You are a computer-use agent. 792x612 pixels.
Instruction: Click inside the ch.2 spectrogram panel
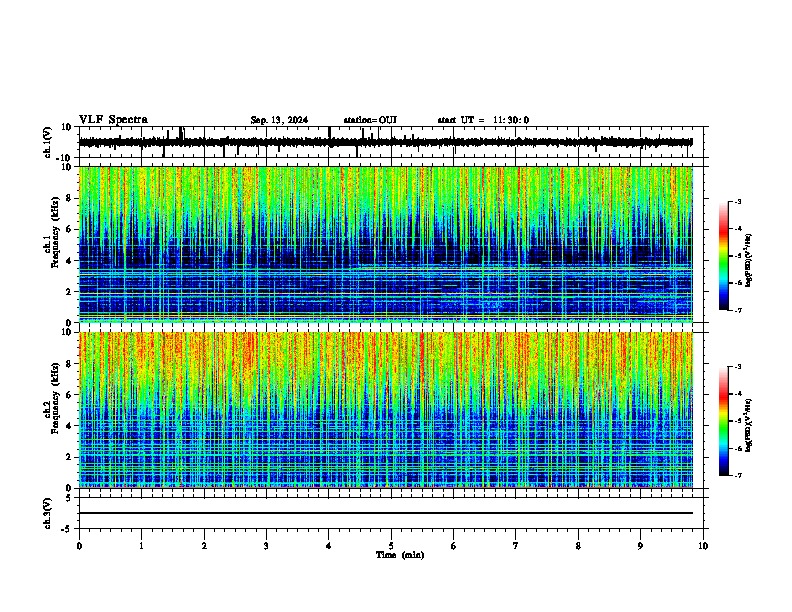(x=386, y=410)
